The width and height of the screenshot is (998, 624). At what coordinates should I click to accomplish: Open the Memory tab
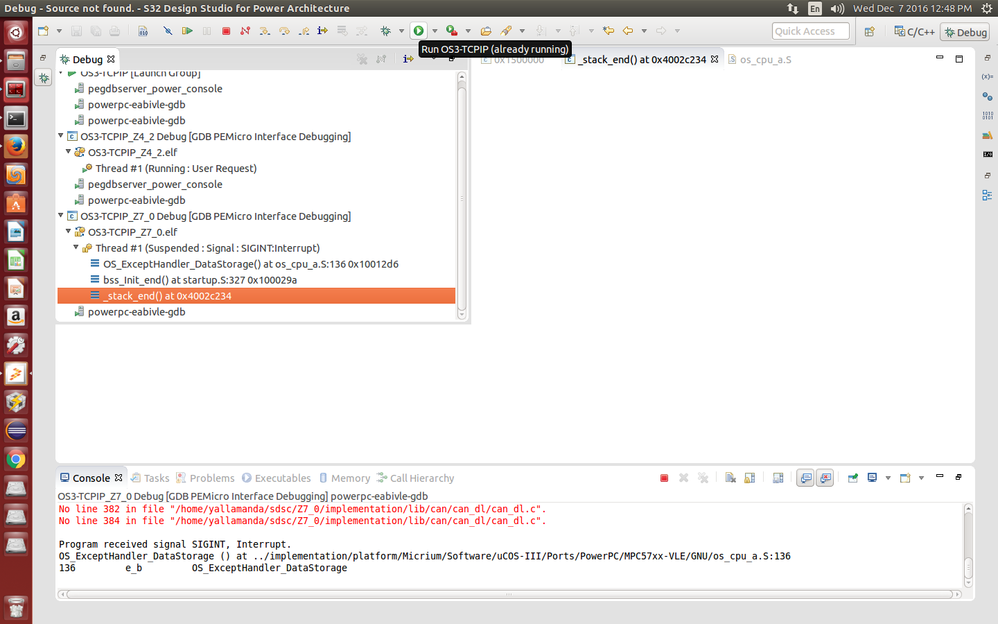tap(344, 478)
